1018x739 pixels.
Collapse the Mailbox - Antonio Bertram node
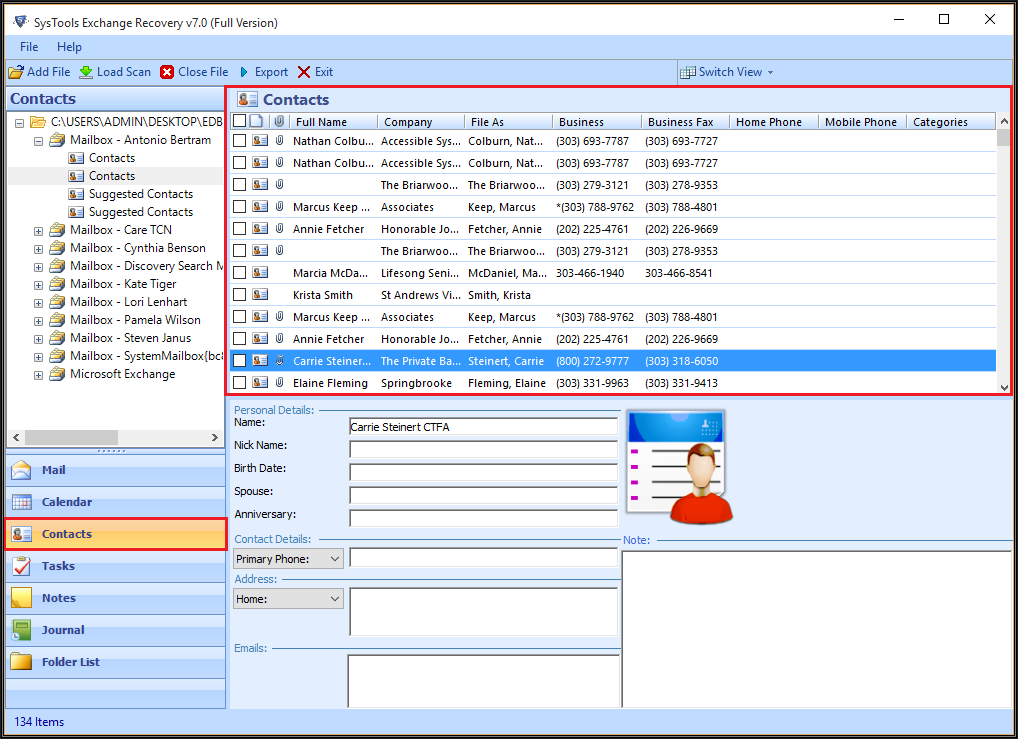38,141
